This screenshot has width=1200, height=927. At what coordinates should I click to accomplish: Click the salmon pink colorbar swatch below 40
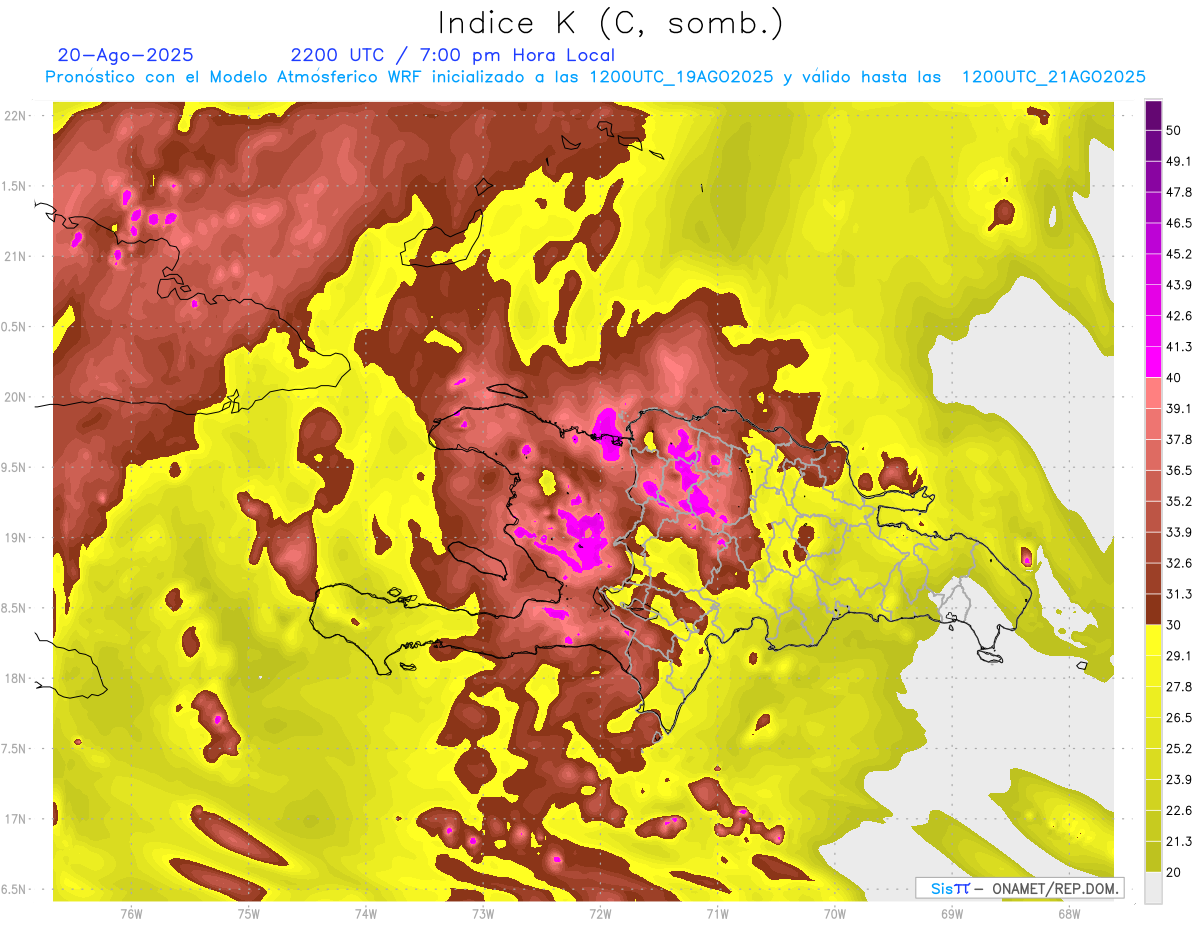pos(1153,393)
